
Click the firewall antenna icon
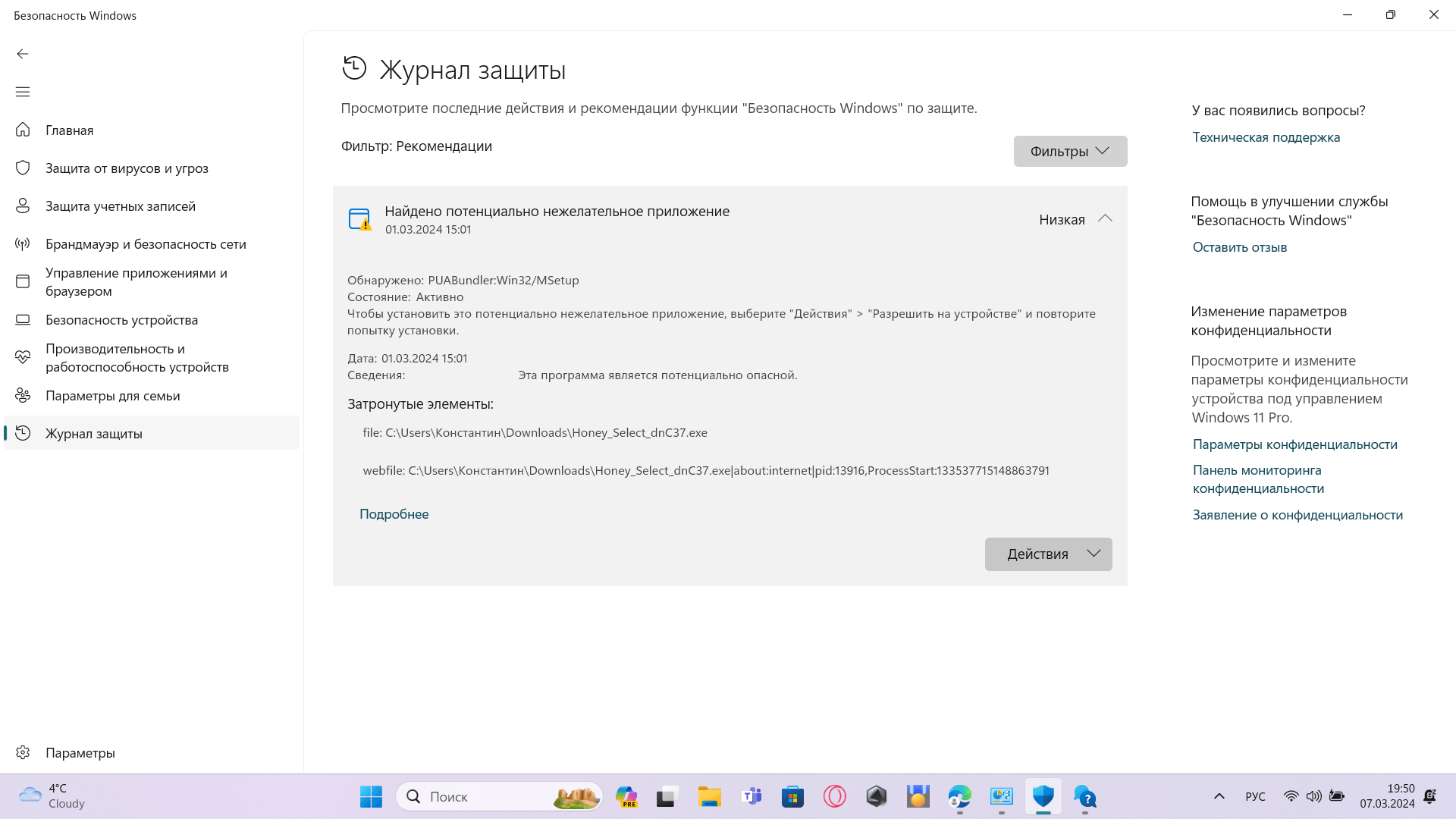pyautogui.click(x=23, y=243)
